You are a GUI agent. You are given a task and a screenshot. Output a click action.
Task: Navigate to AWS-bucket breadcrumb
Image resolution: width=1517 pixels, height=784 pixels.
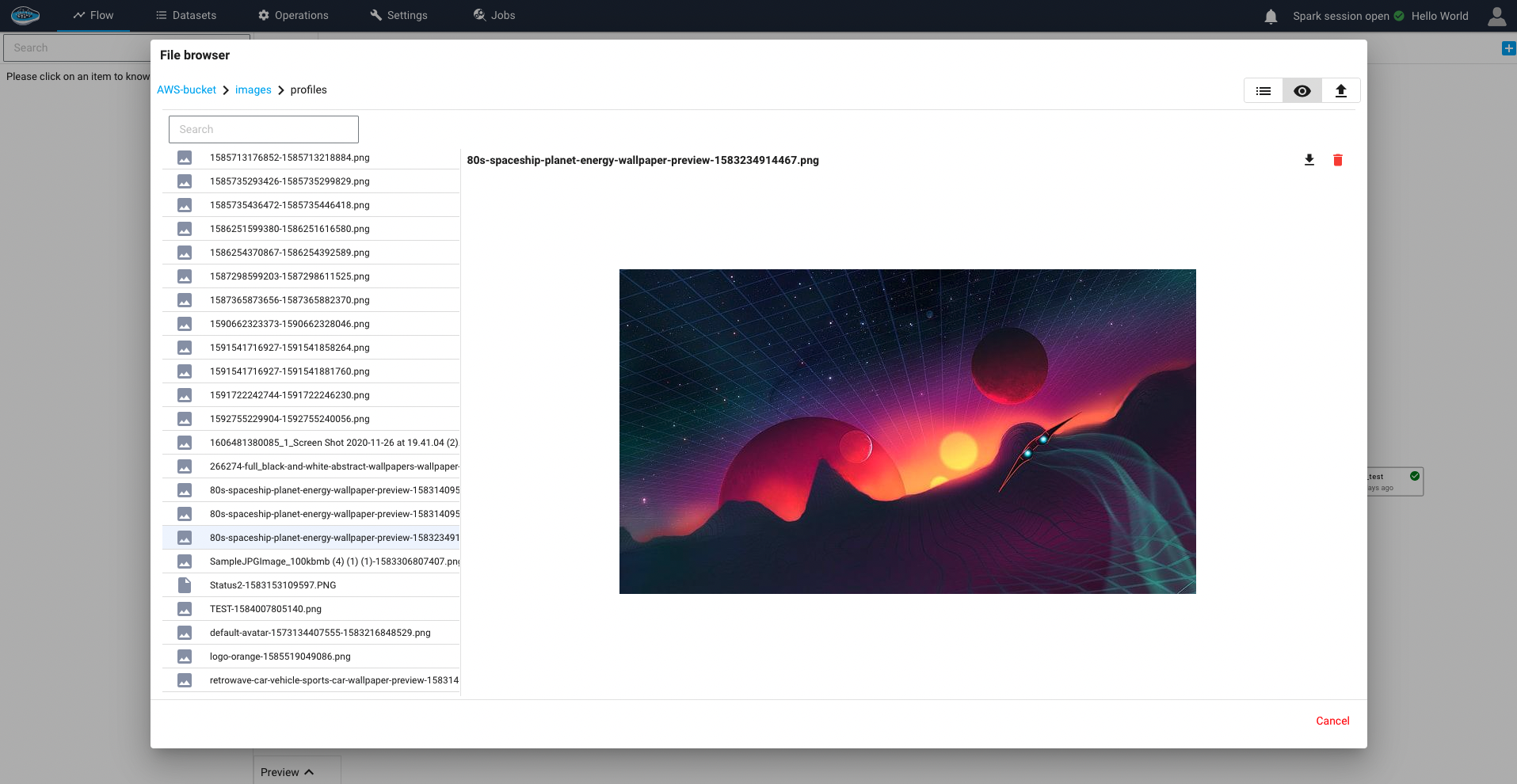pyautogui.click(x=186, y=90)
